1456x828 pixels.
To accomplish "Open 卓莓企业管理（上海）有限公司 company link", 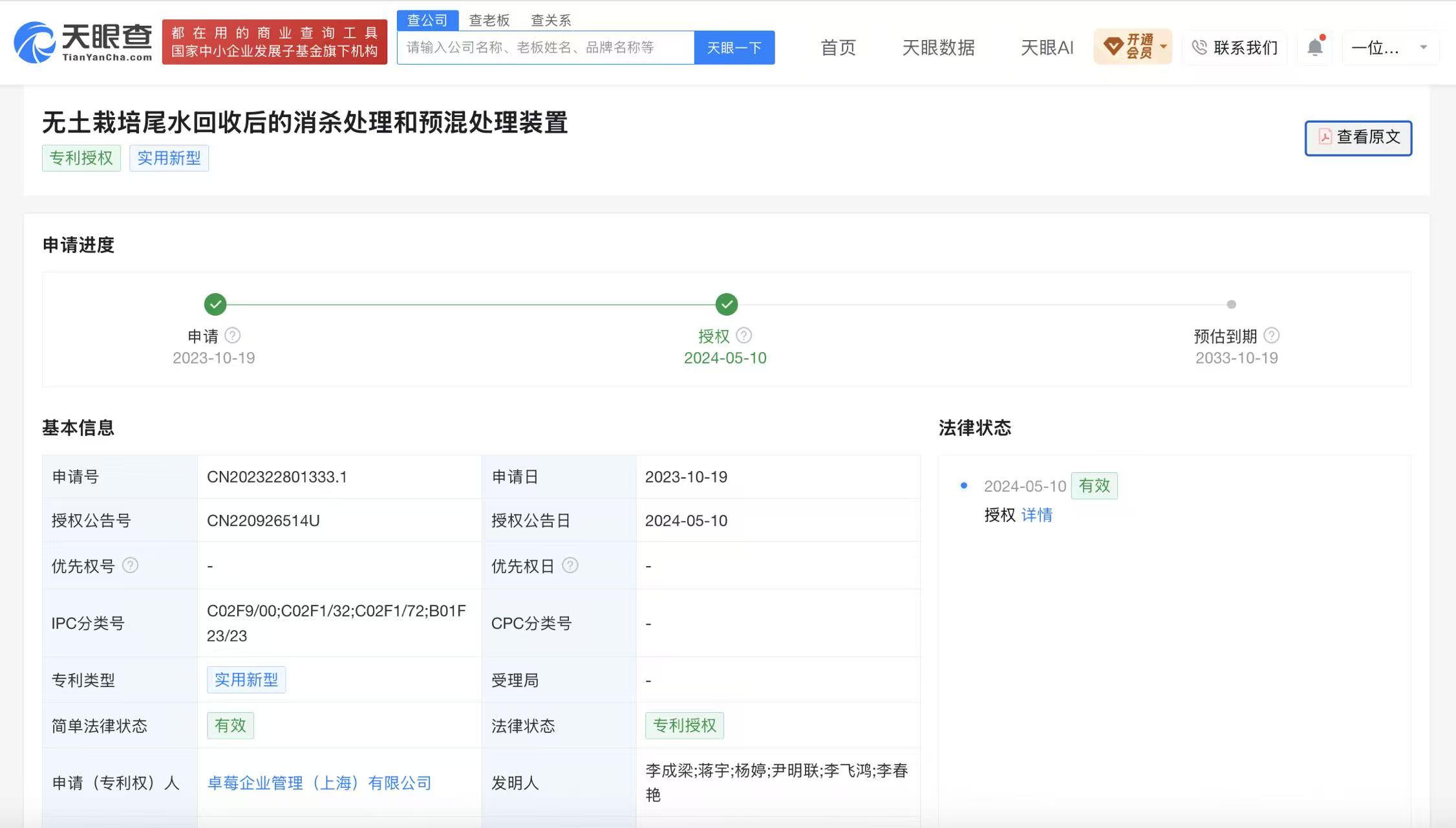I will pos(319,783).
